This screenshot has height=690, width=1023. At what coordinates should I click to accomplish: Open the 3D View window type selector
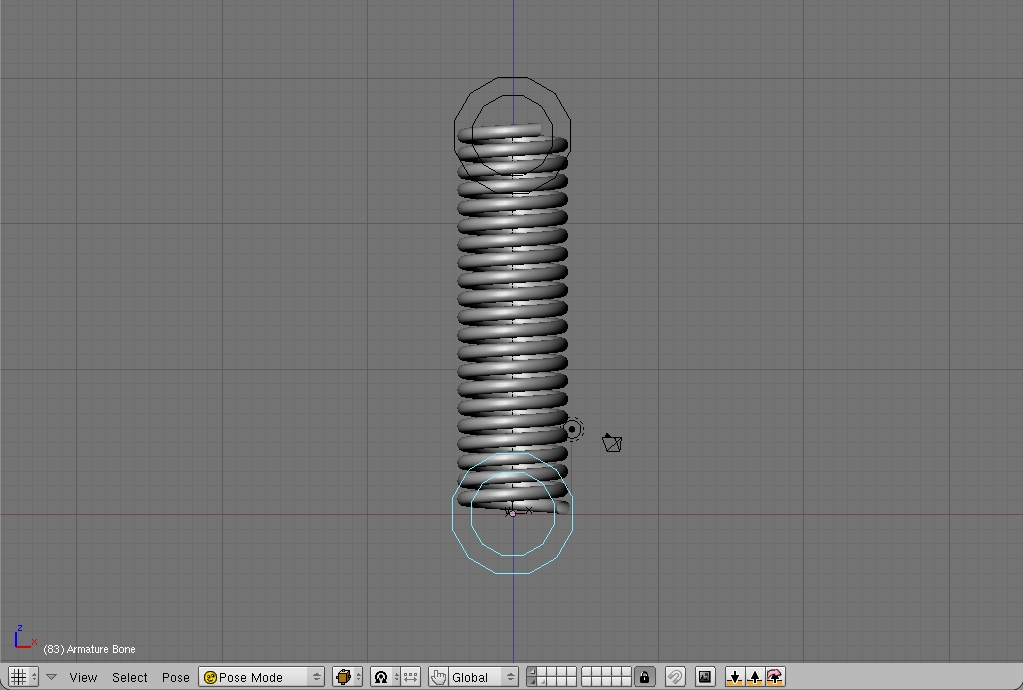(23, 677)
